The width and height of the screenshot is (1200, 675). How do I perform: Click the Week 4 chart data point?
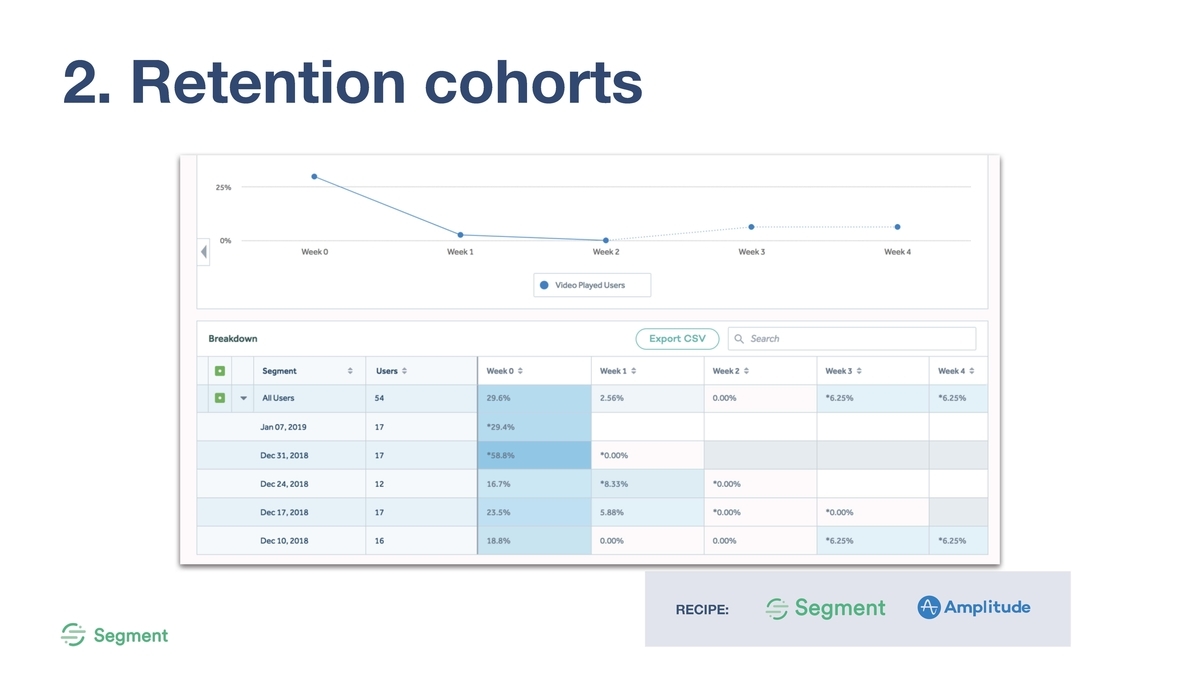[897, 227]
